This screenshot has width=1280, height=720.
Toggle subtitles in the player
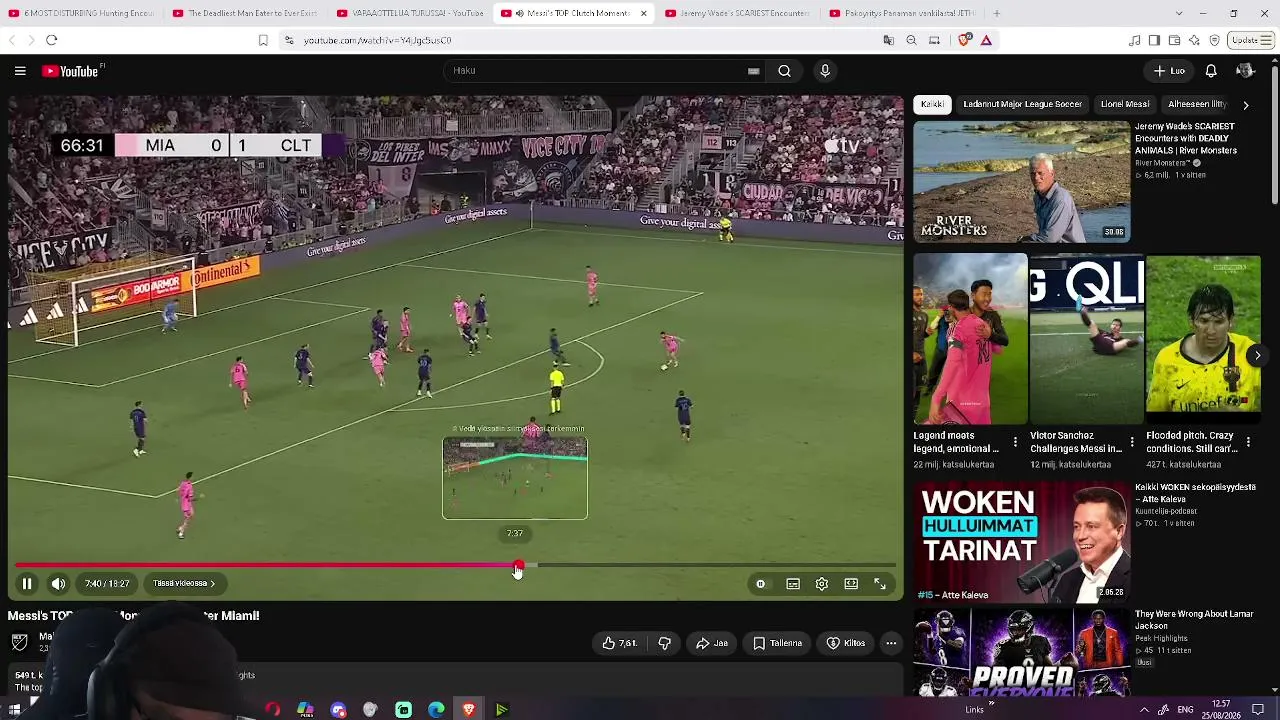click(x=793, y=584)
